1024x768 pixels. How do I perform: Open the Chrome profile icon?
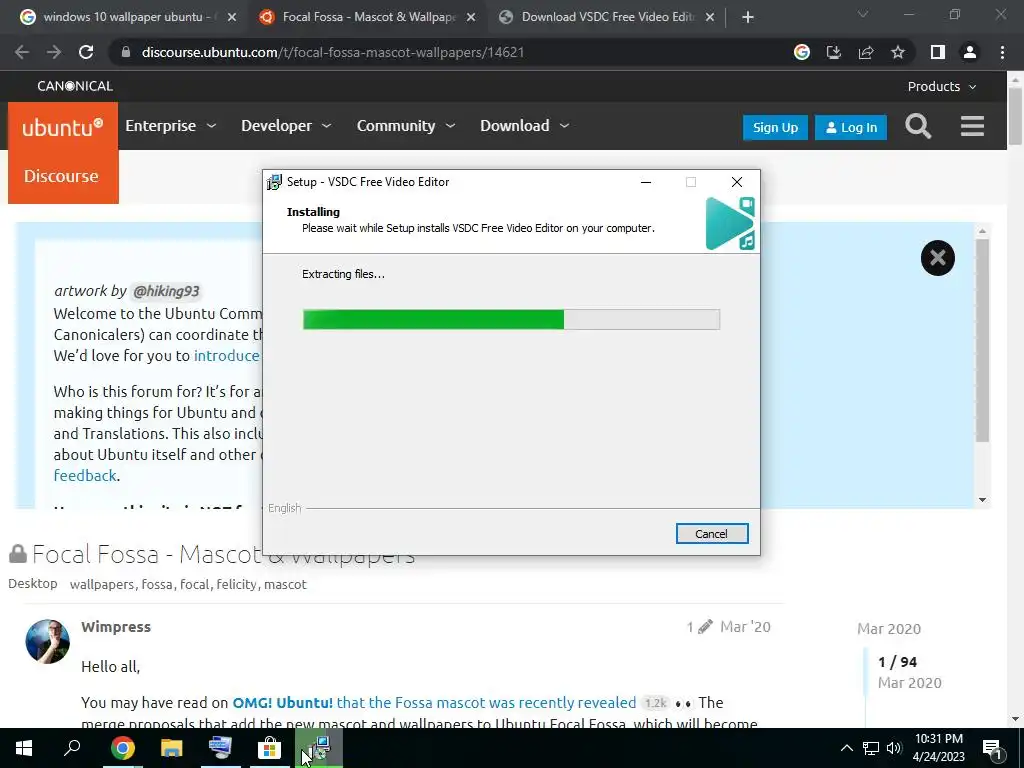(970, 52)
